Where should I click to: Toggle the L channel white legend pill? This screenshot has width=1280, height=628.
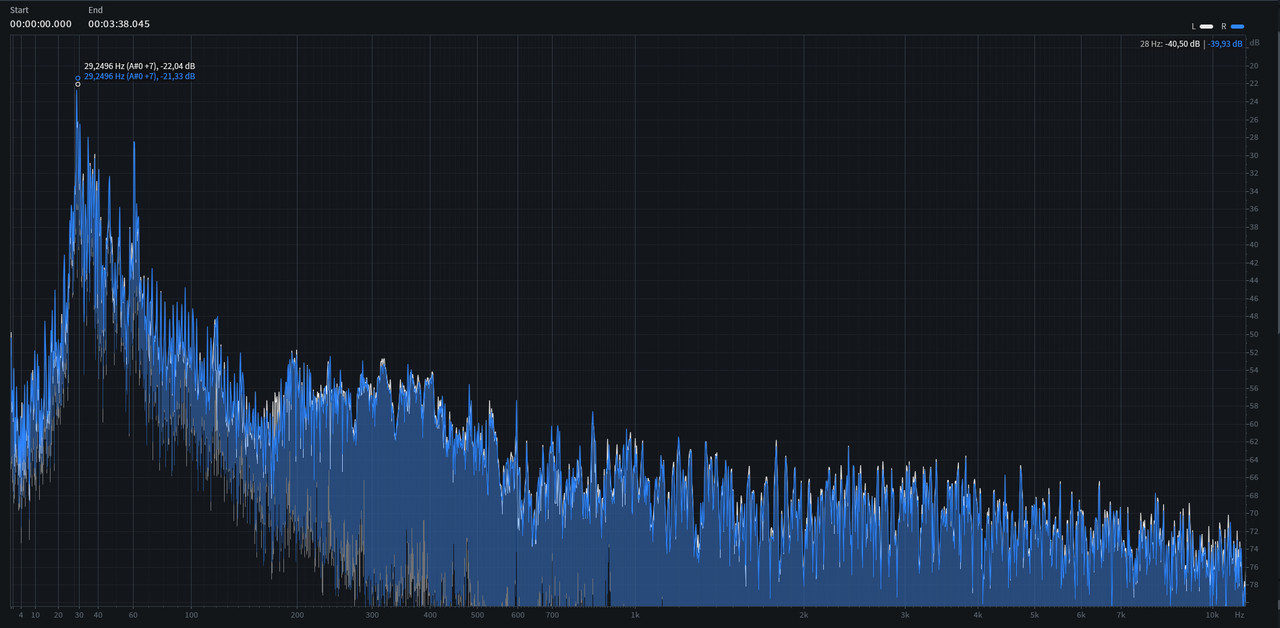click(x=1207, y=26)
